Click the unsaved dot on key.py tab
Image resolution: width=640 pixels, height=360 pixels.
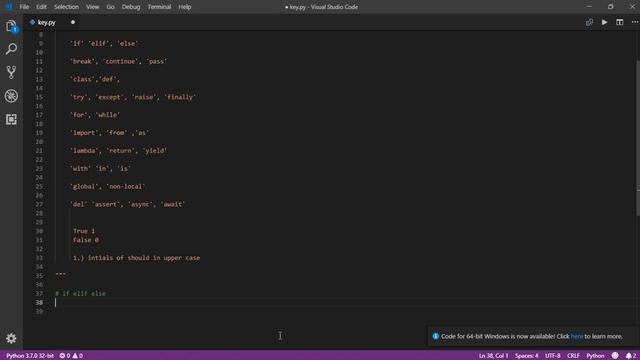(73, 22)
